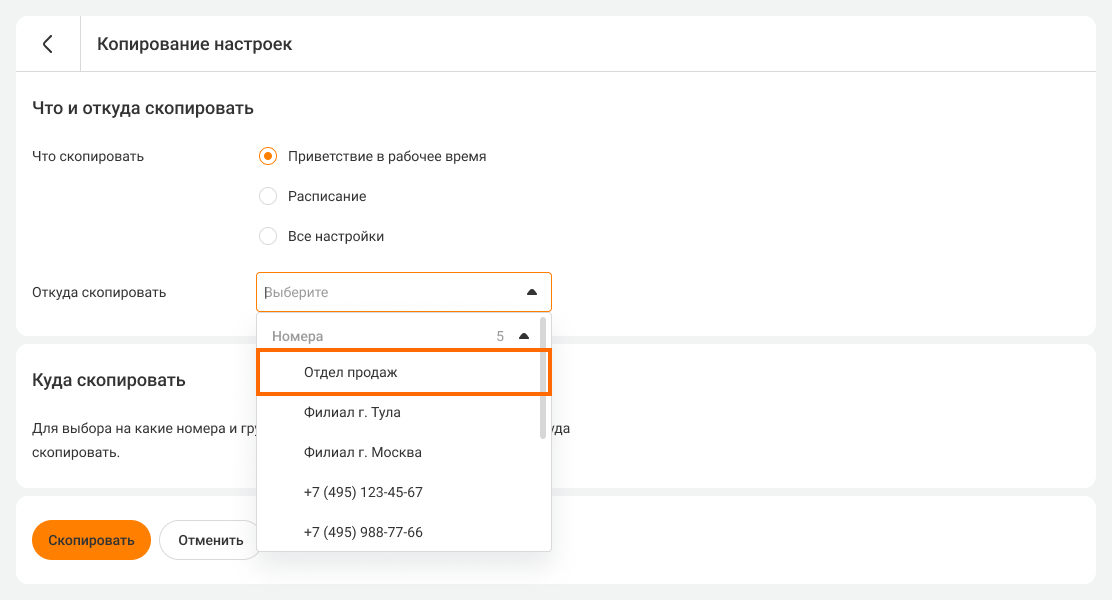Pick the number +7 (495) 123-45-67
The image size is (1112, 600).
(x=363, y=492)
